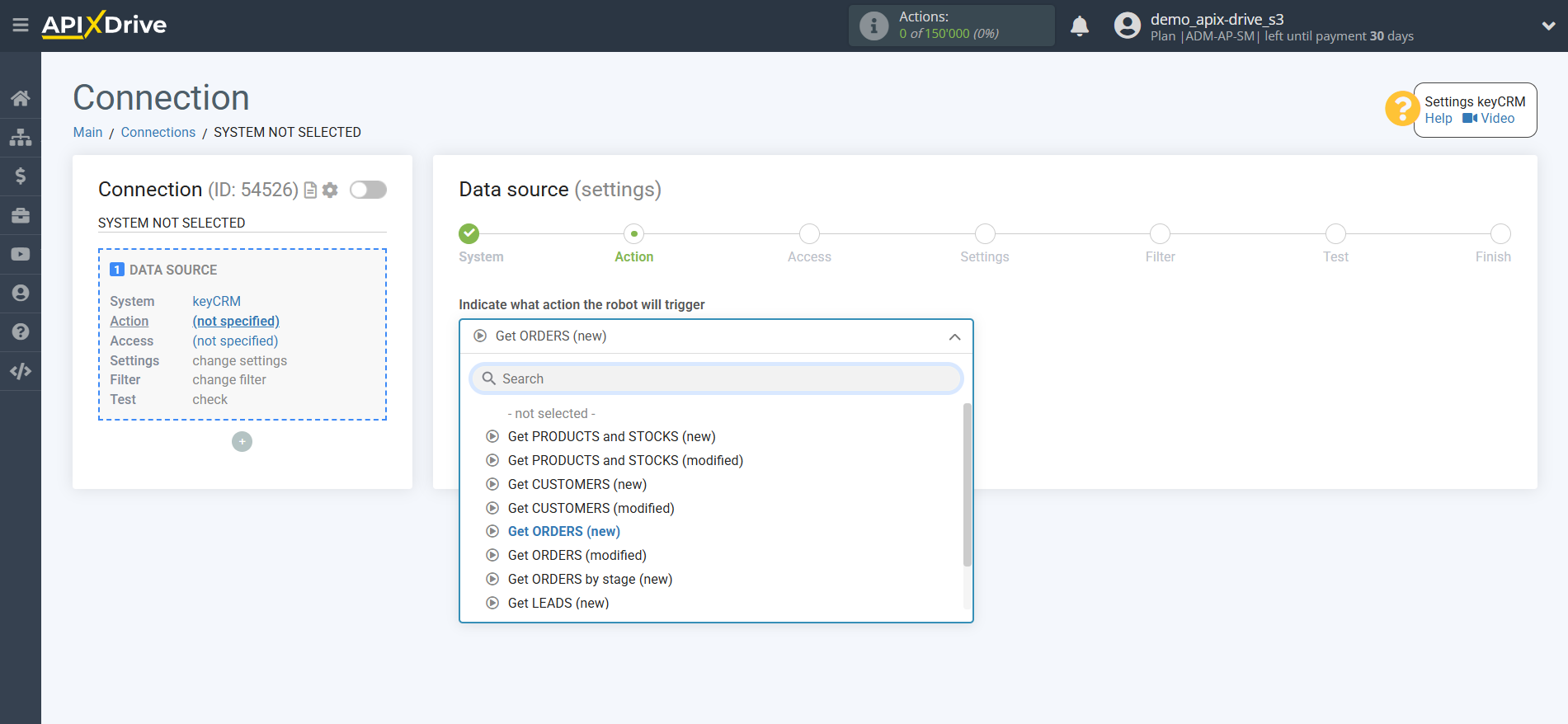Open the YouTube video sidebar icon
This screenshot has height=724, width=1568.
(x=21, y=254)
